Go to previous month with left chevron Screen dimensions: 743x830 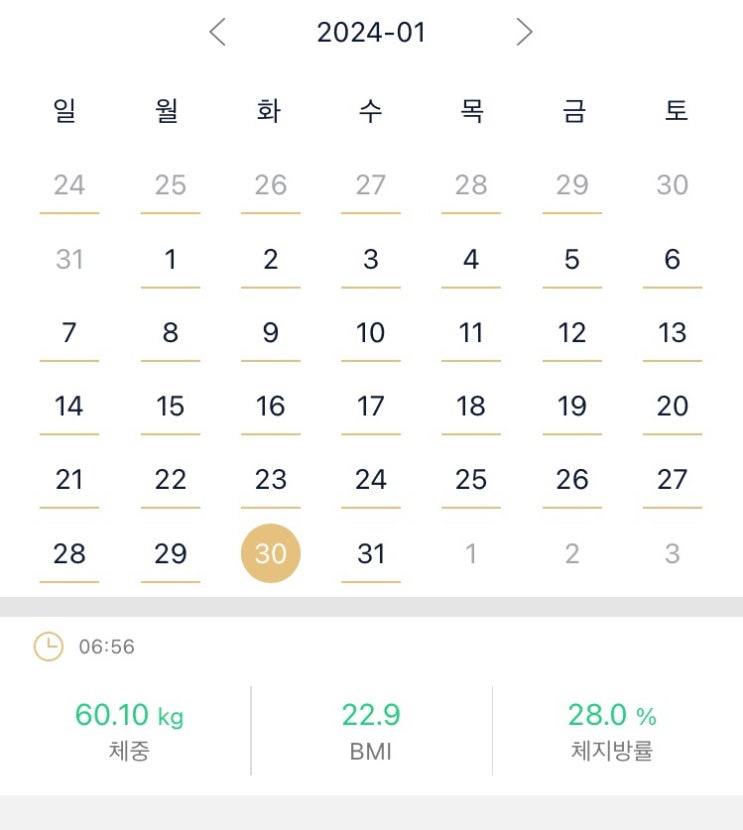point(217,33)
